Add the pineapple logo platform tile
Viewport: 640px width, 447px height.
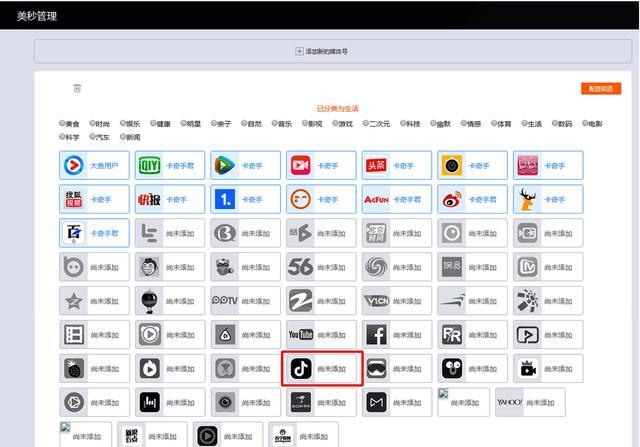tap(94, 369)
